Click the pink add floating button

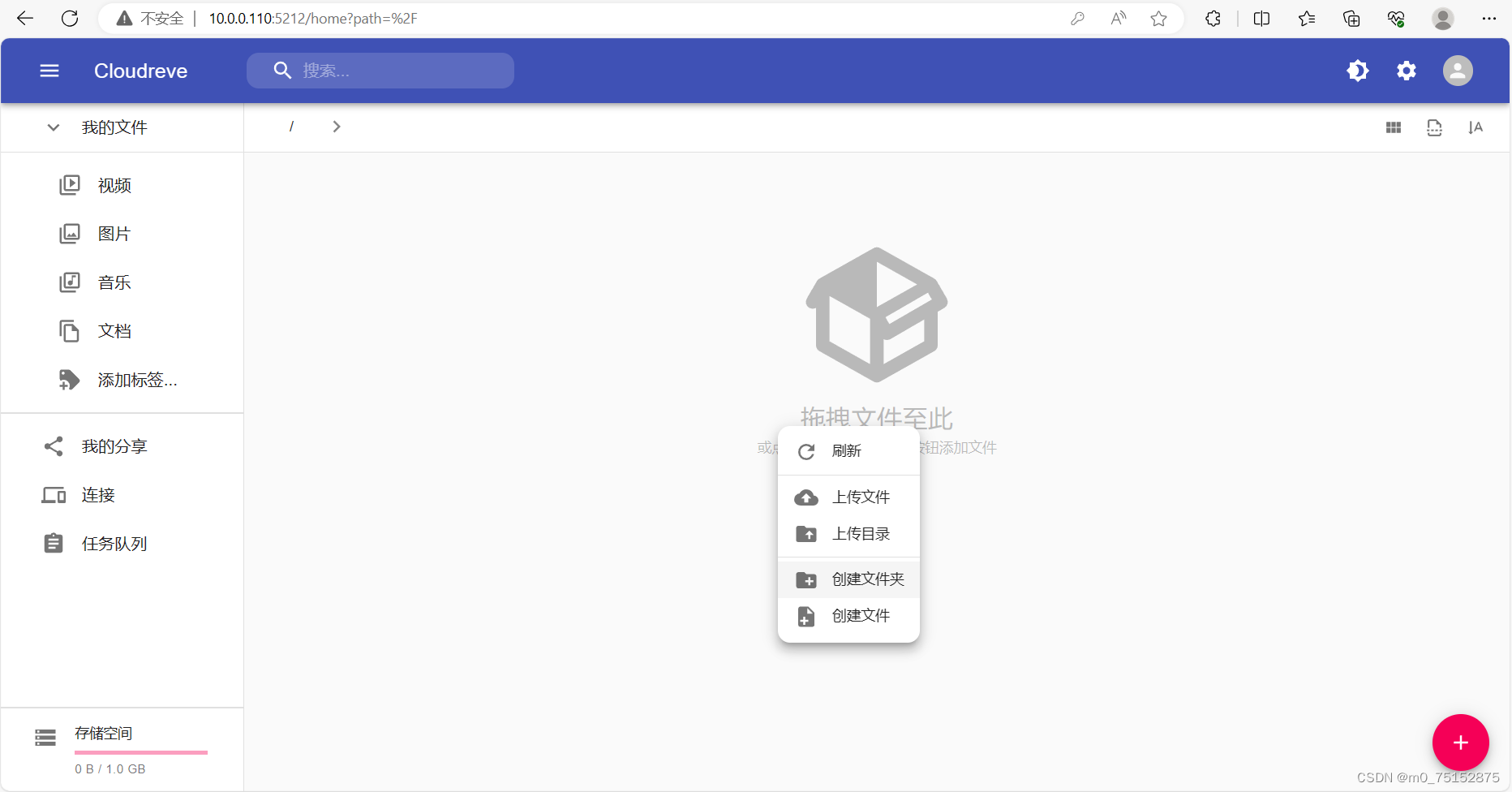(1460, 742)
